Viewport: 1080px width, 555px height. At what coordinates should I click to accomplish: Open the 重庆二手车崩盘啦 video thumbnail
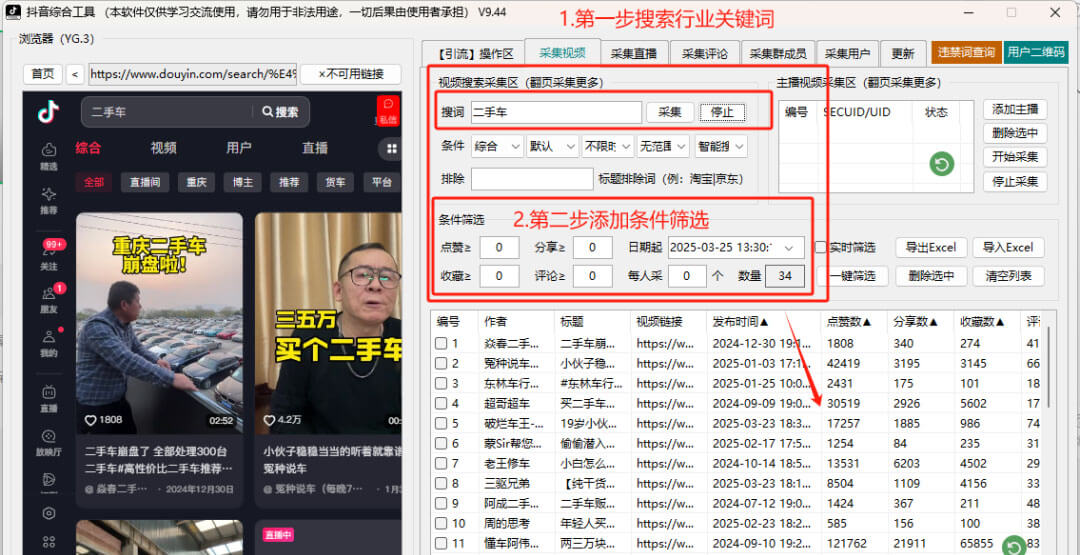159,323
